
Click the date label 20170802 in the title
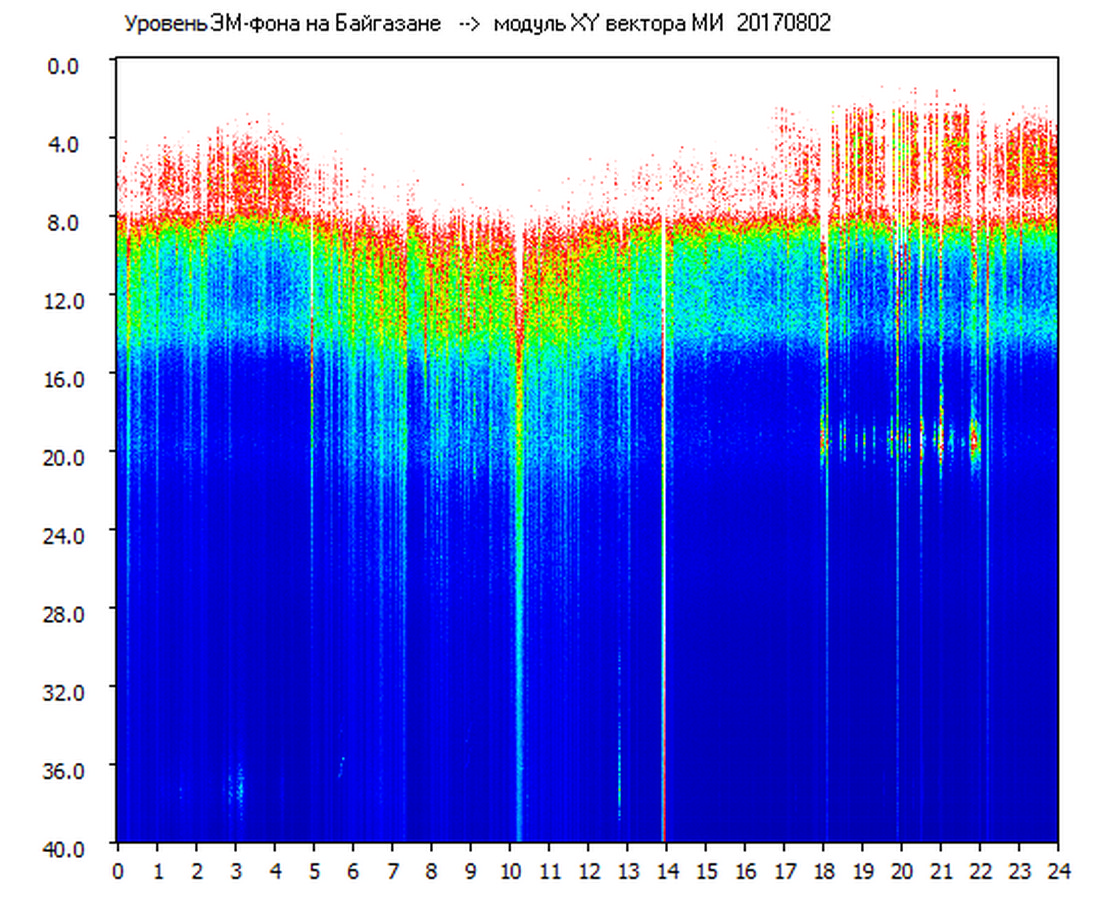pos(783,24)
